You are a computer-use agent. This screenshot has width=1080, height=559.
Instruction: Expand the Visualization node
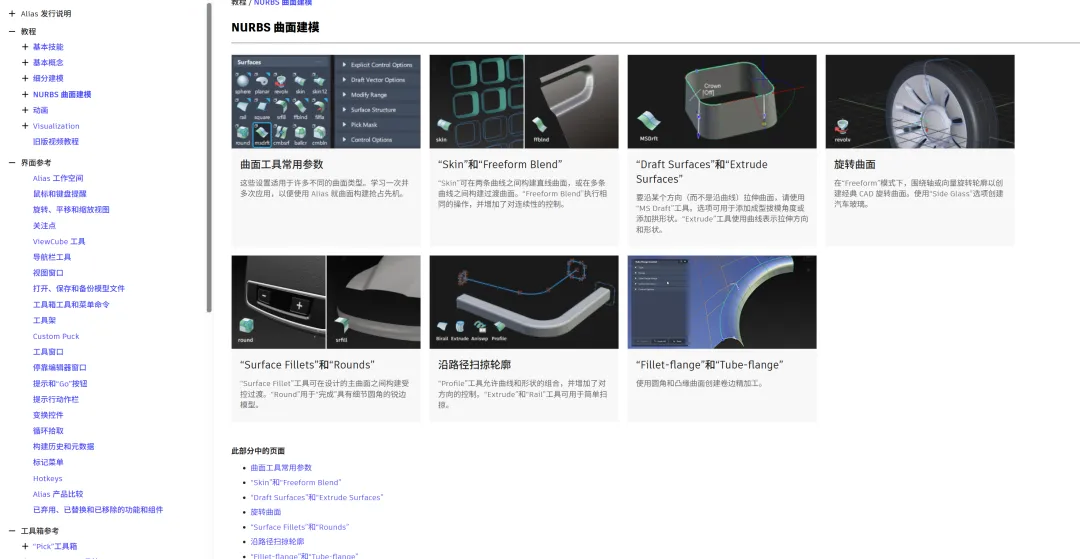pyautogui.click(x=25, y=126)
